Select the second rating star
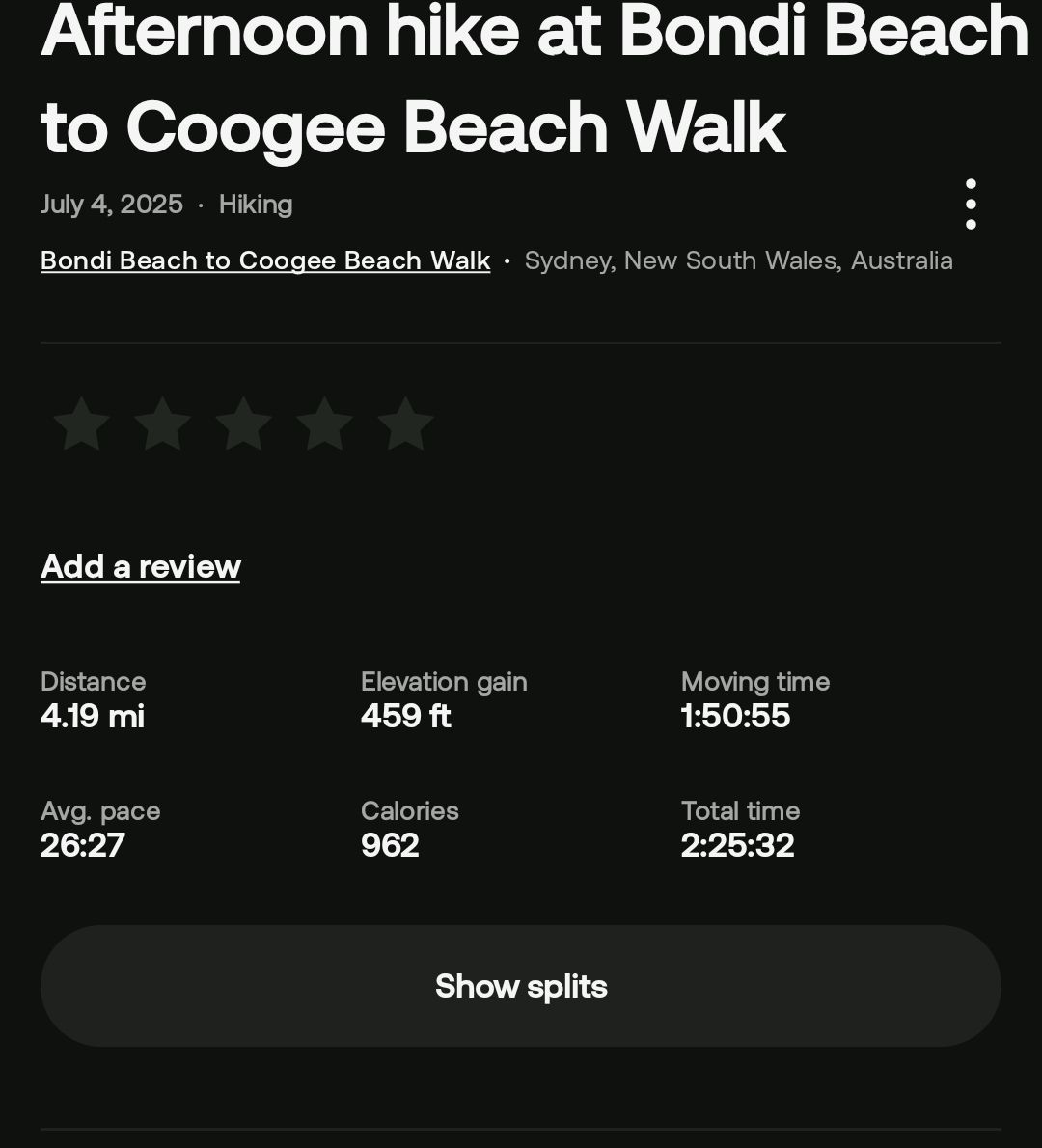 (x=162, y=424)
